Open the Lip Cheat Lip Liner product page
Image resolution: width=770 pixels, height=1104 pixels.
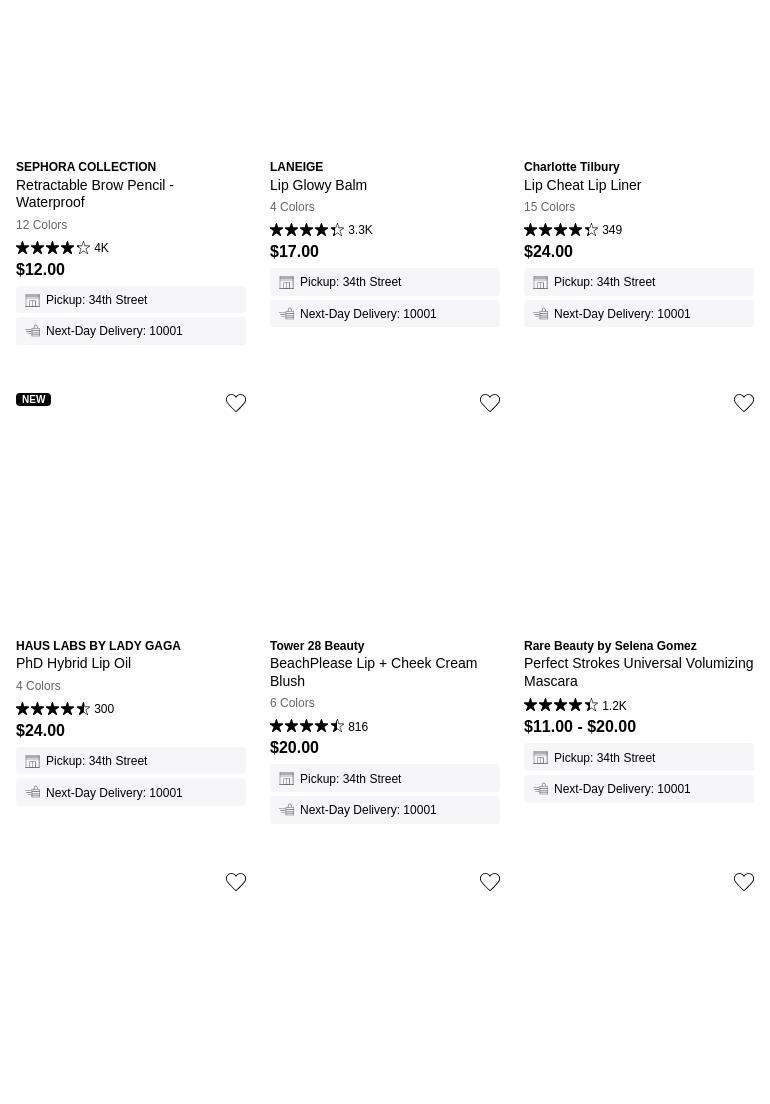pyautogui.click(x=582, y=185)
